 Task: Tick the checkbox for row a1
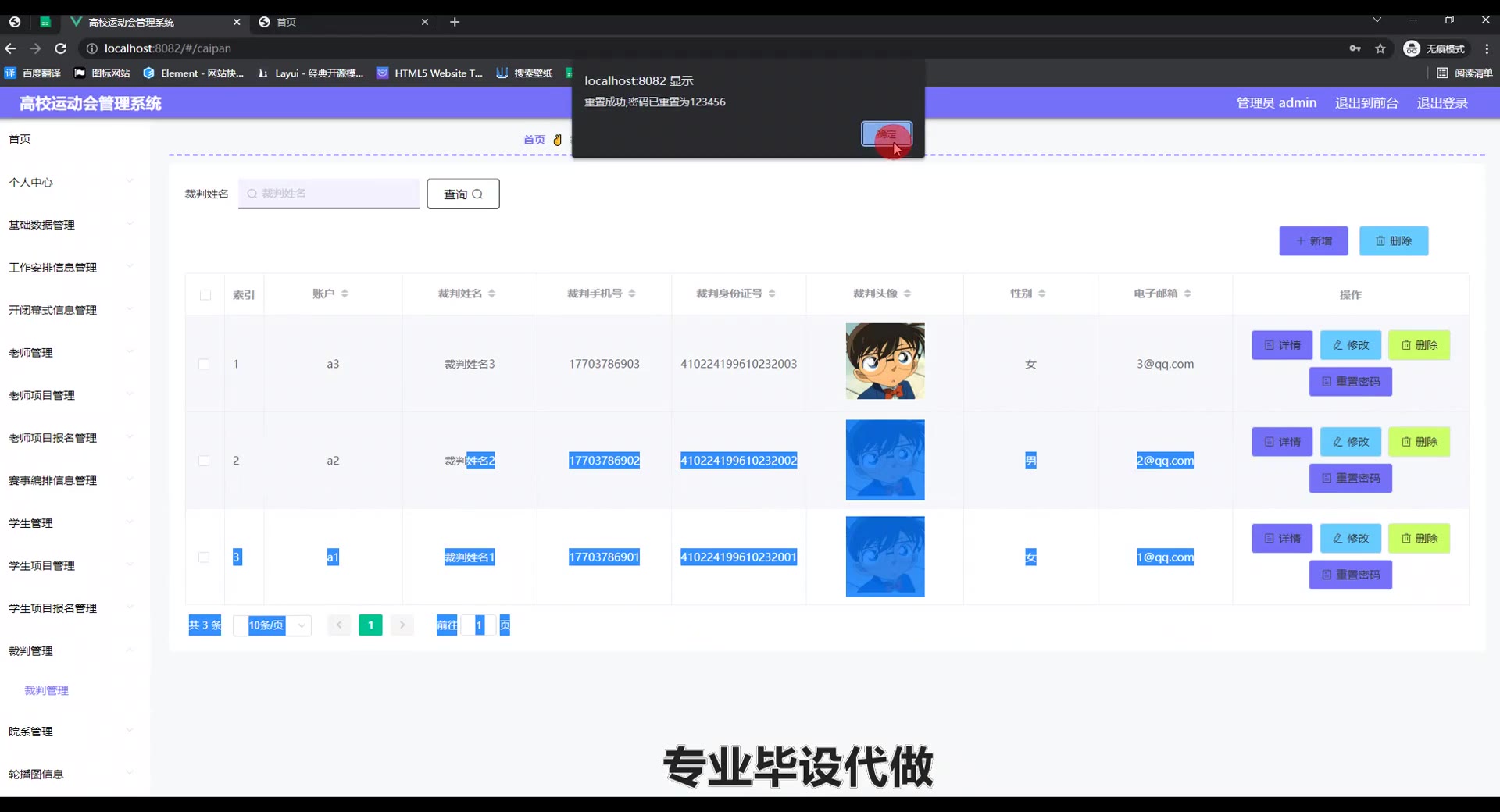click(204, 557)
